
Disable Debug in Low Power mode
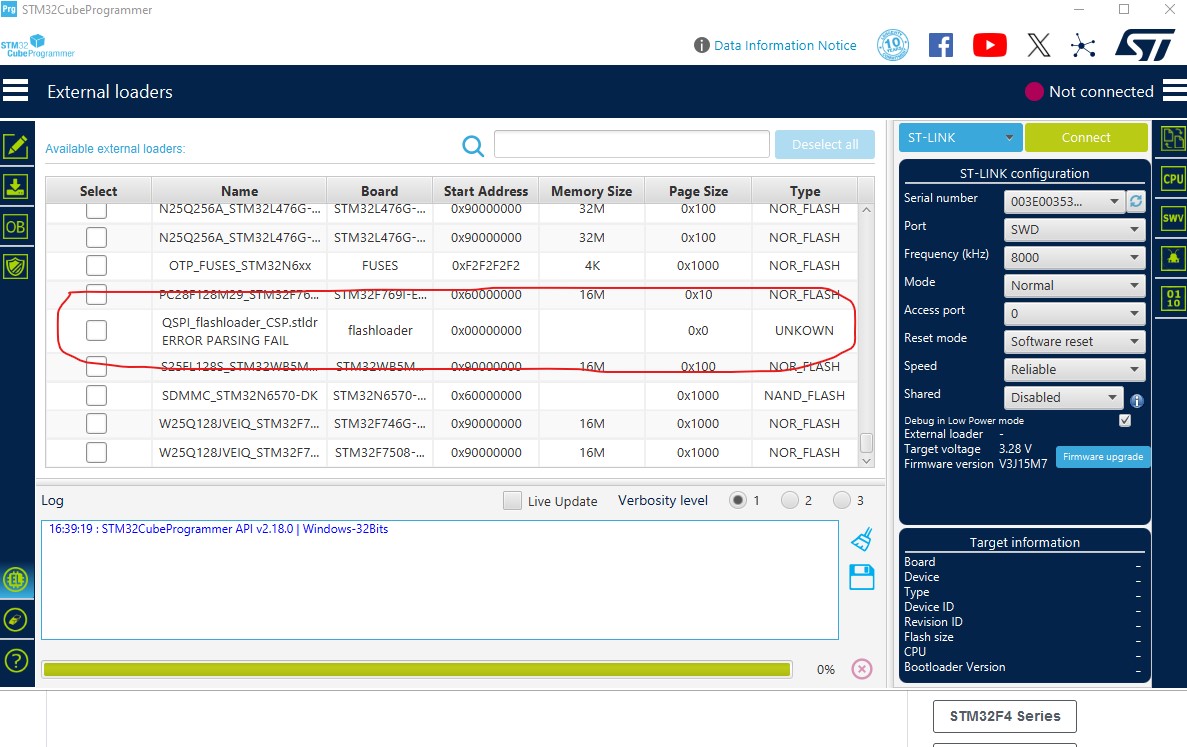1124,420
